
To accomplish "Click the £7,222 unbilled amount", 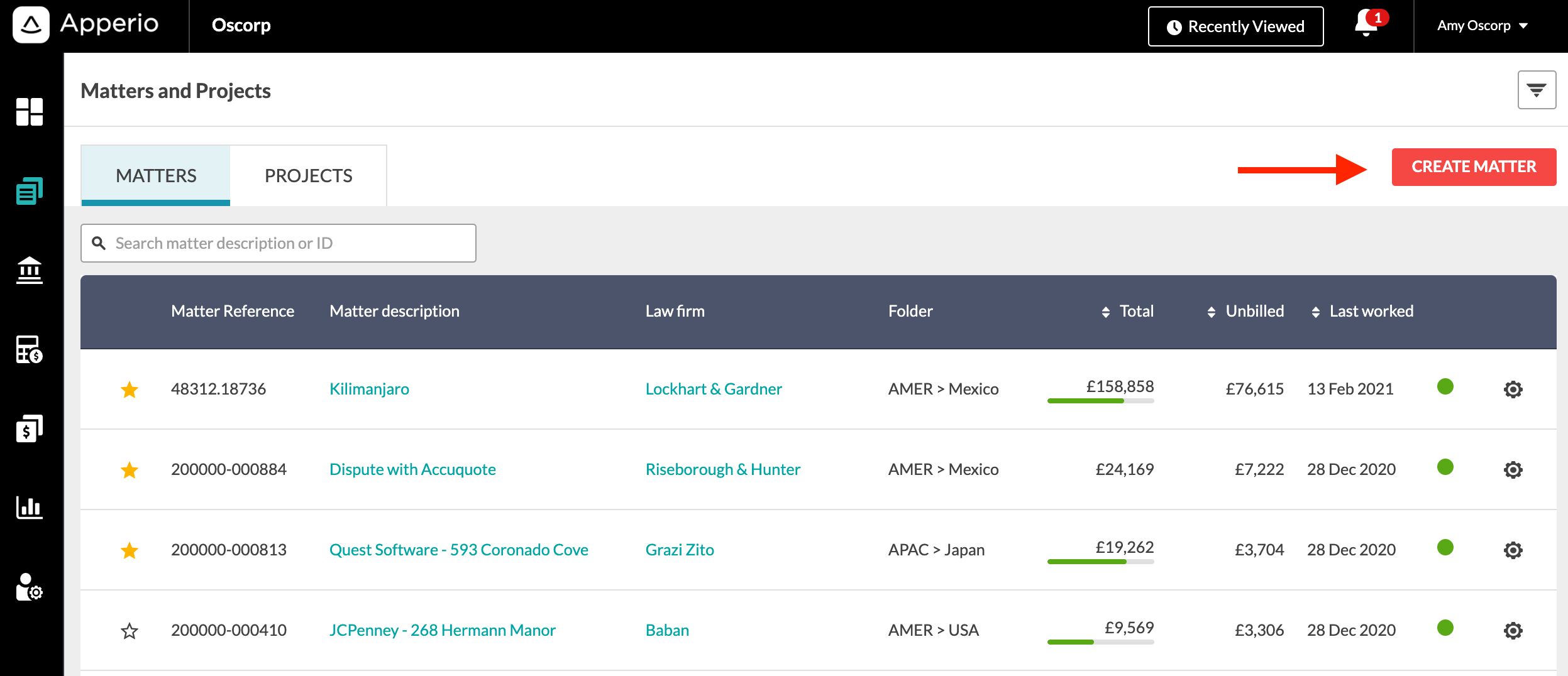I will coord(1259,470).
